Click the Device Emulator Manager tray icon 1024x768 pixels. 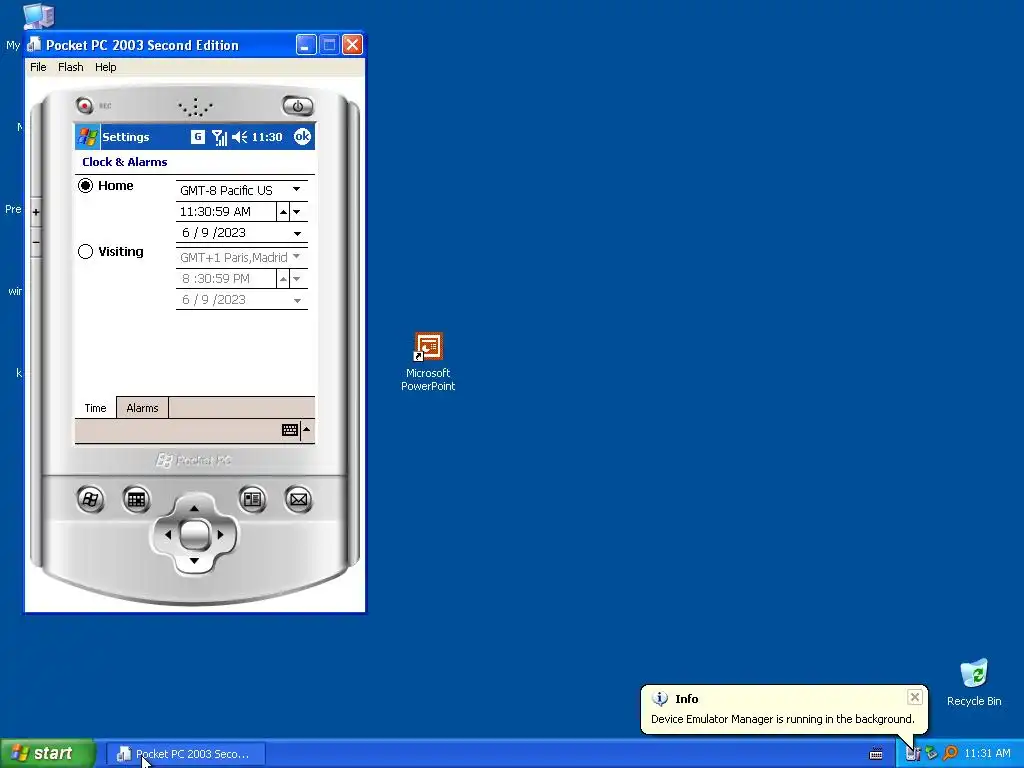(x=913, y=754)
